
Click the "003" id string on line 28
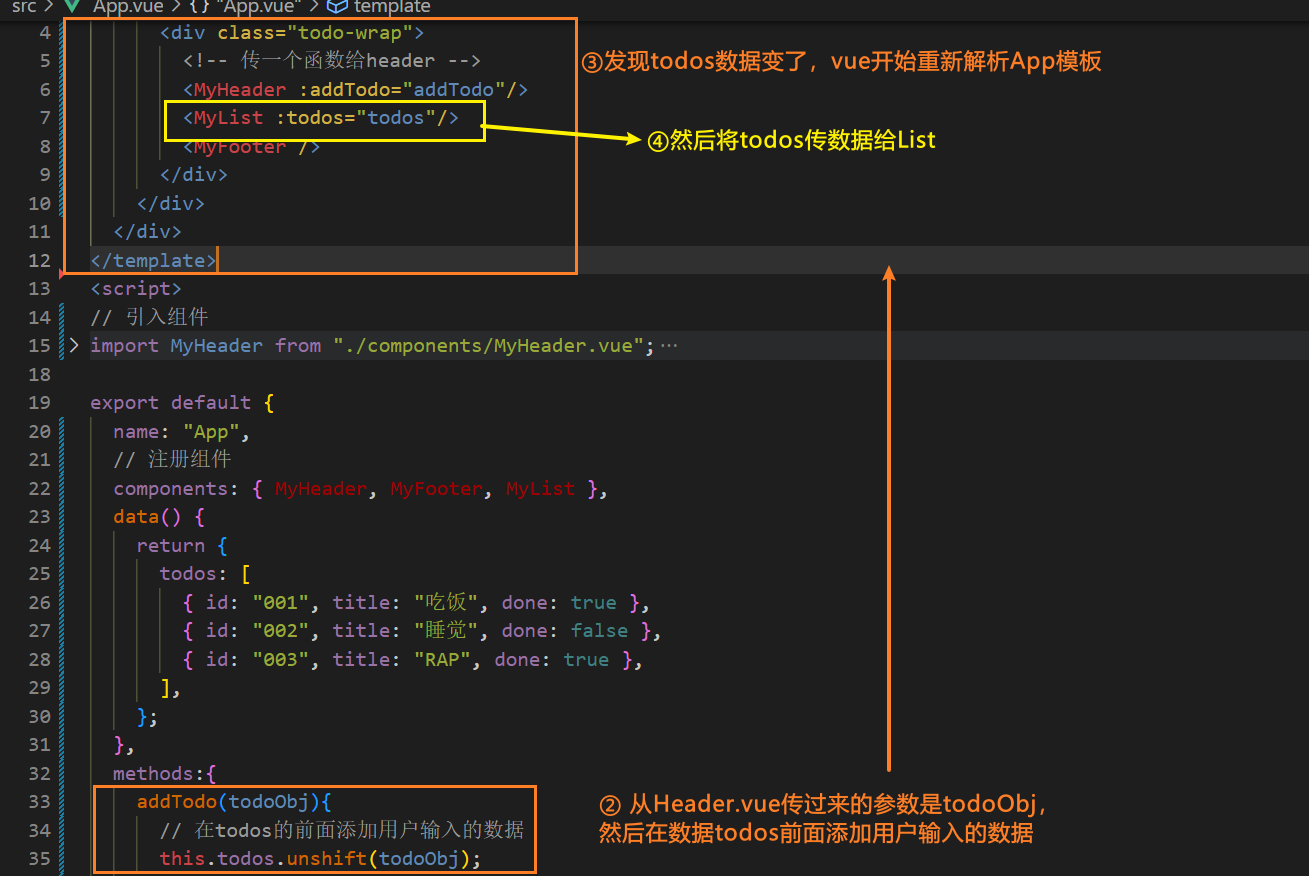(280, 660)
